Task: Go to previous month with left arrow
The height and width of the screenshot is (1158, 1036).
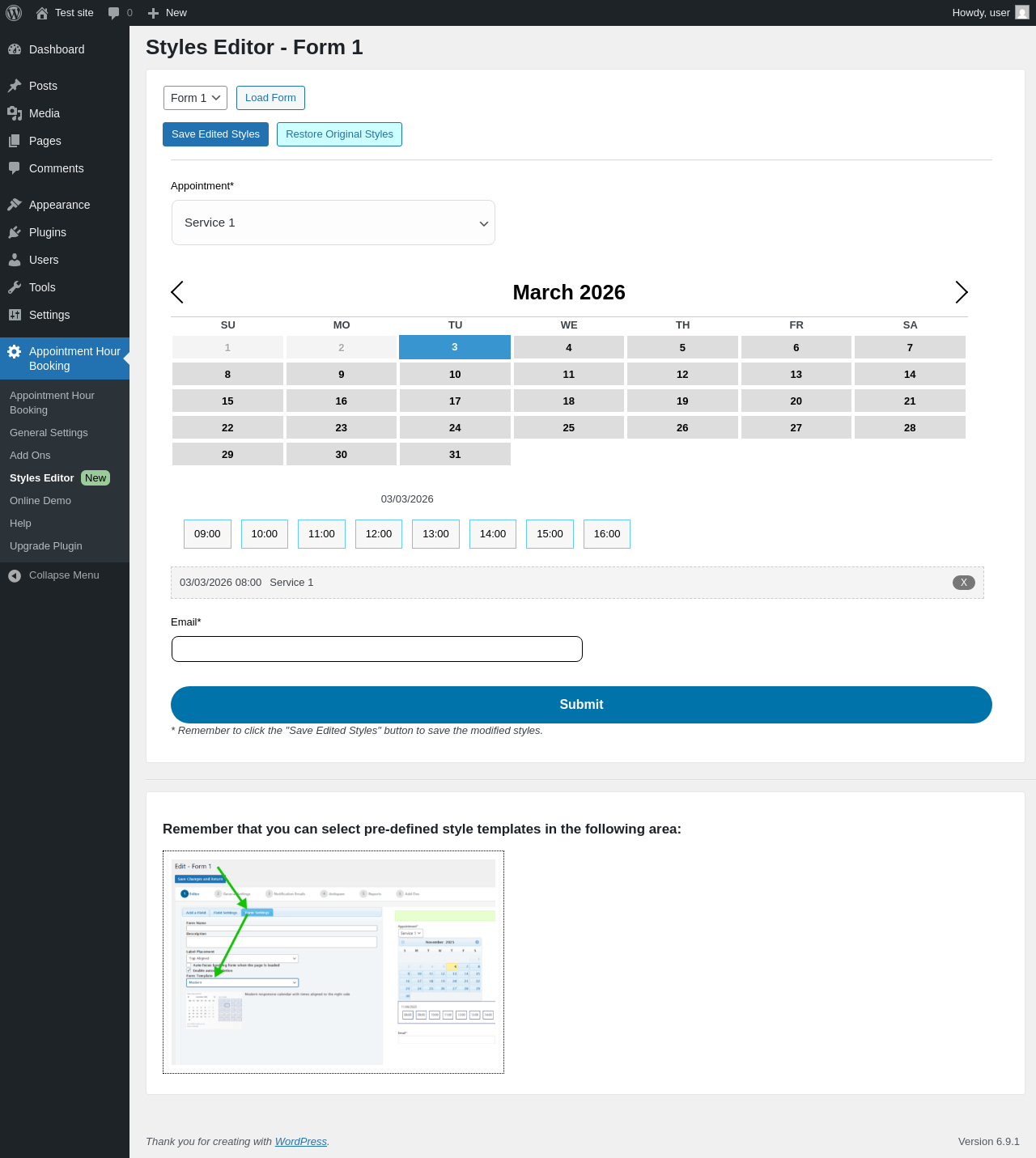Action: (x=177, y=292)
